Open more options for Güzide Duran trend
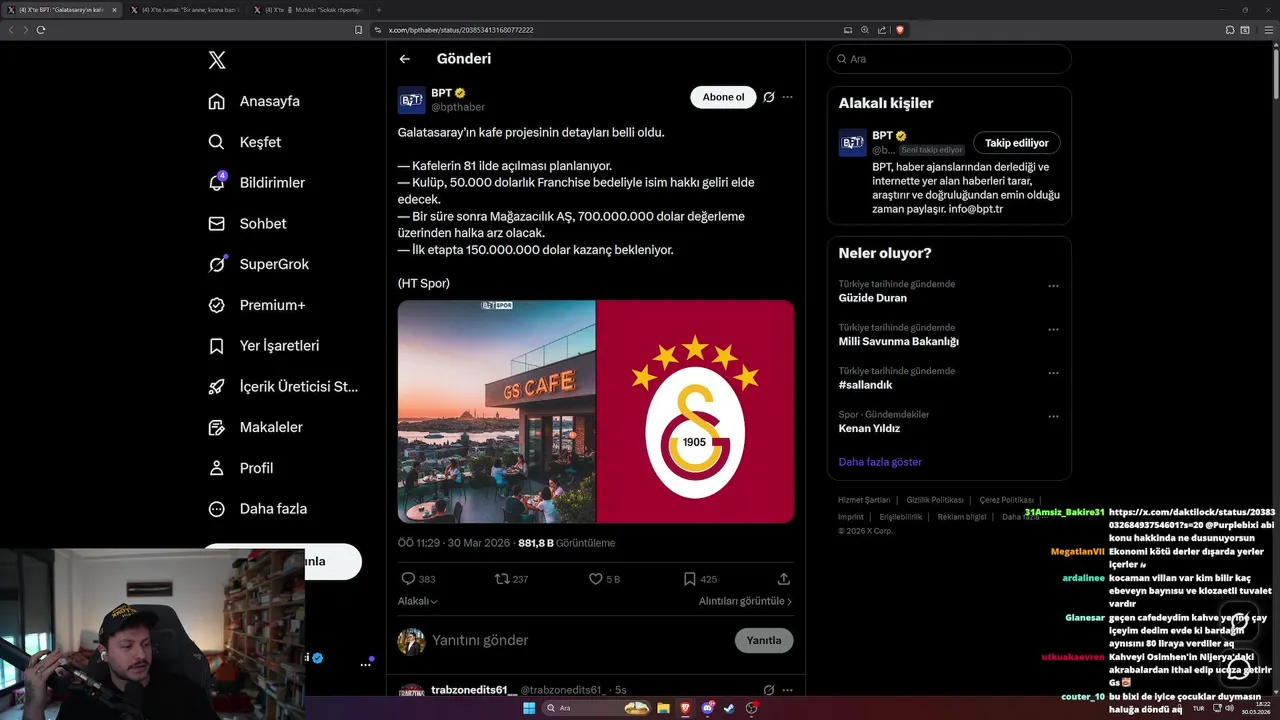Screen dimensions: 1280x720 point(1053,286)
